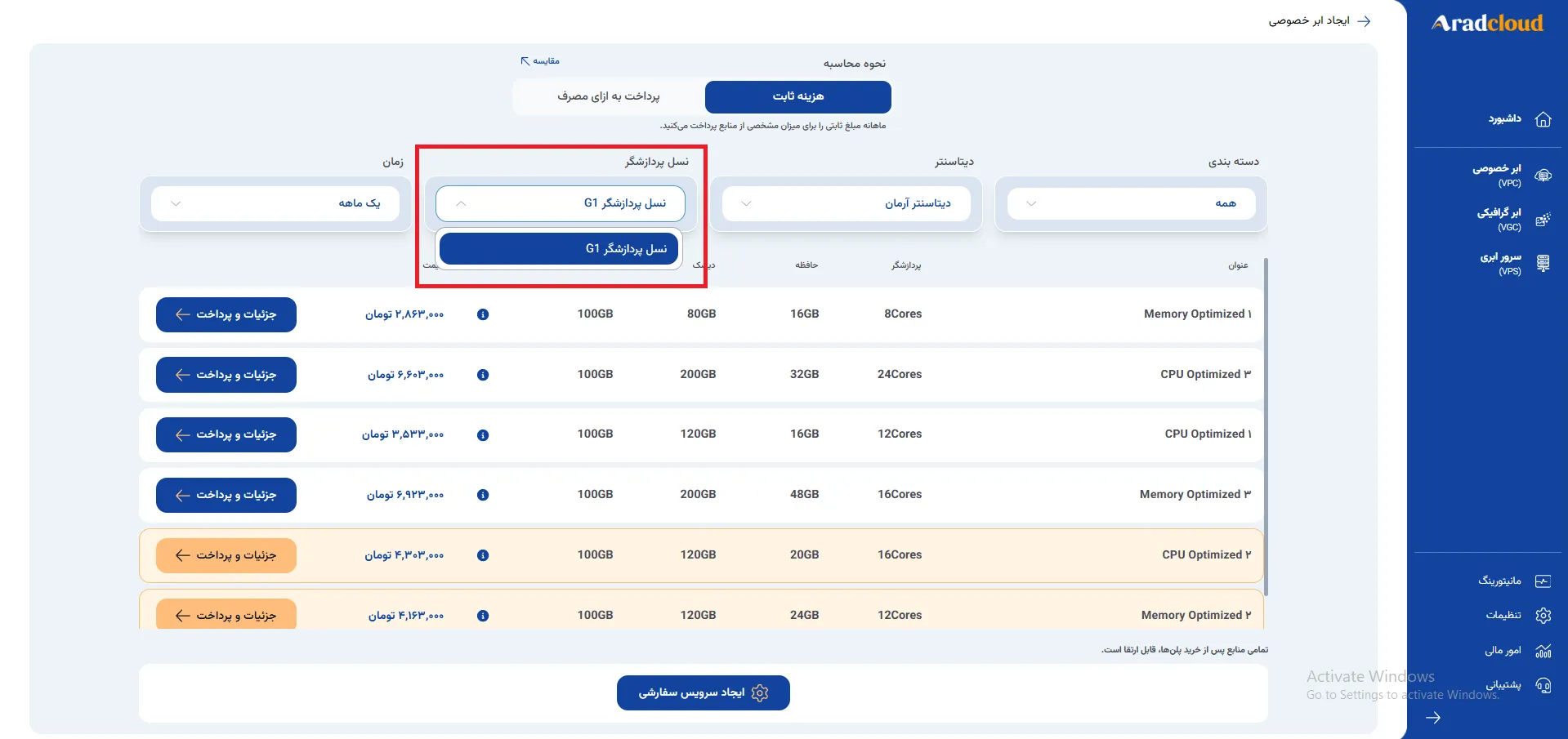Open the cloud server VPS sidebar icon
This screenshot has width=1568, height=739.
tap(1543, 264)
